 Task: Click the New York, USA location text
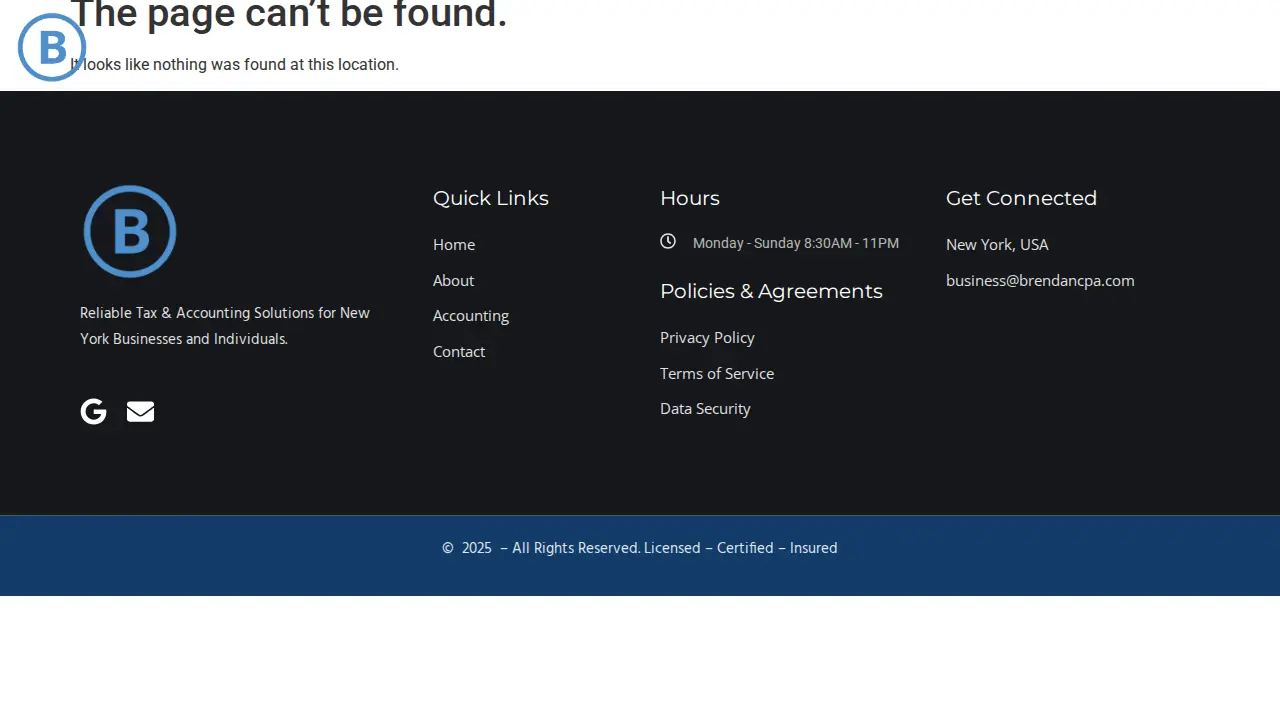click(997, 244)
